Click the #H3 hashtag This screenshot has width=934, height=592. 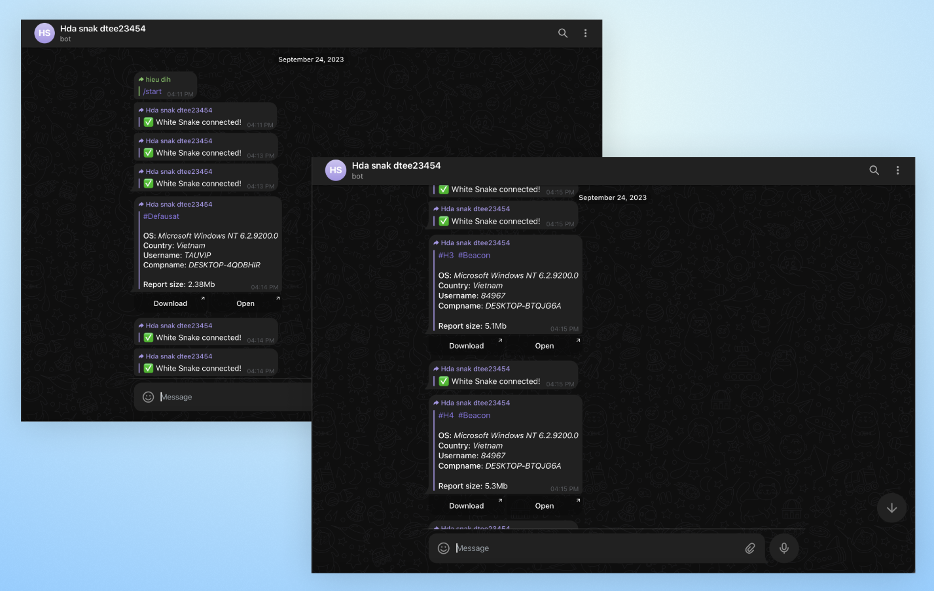445,255
